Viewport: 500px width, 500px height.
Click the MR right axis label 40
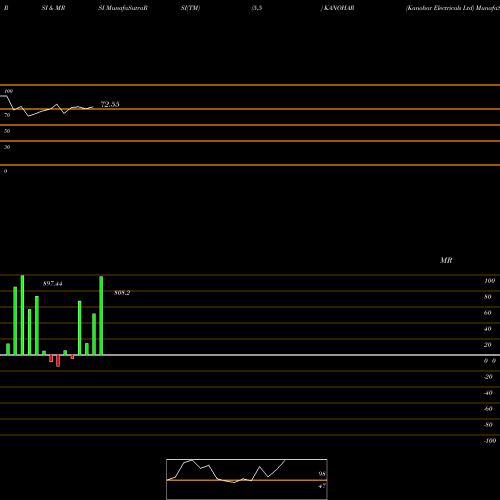click(488, 329)
